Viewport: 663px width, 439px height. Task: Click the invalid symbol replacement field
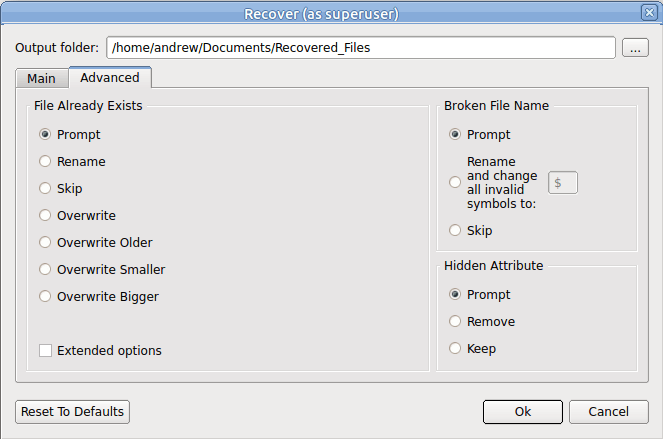coord(562,183)
